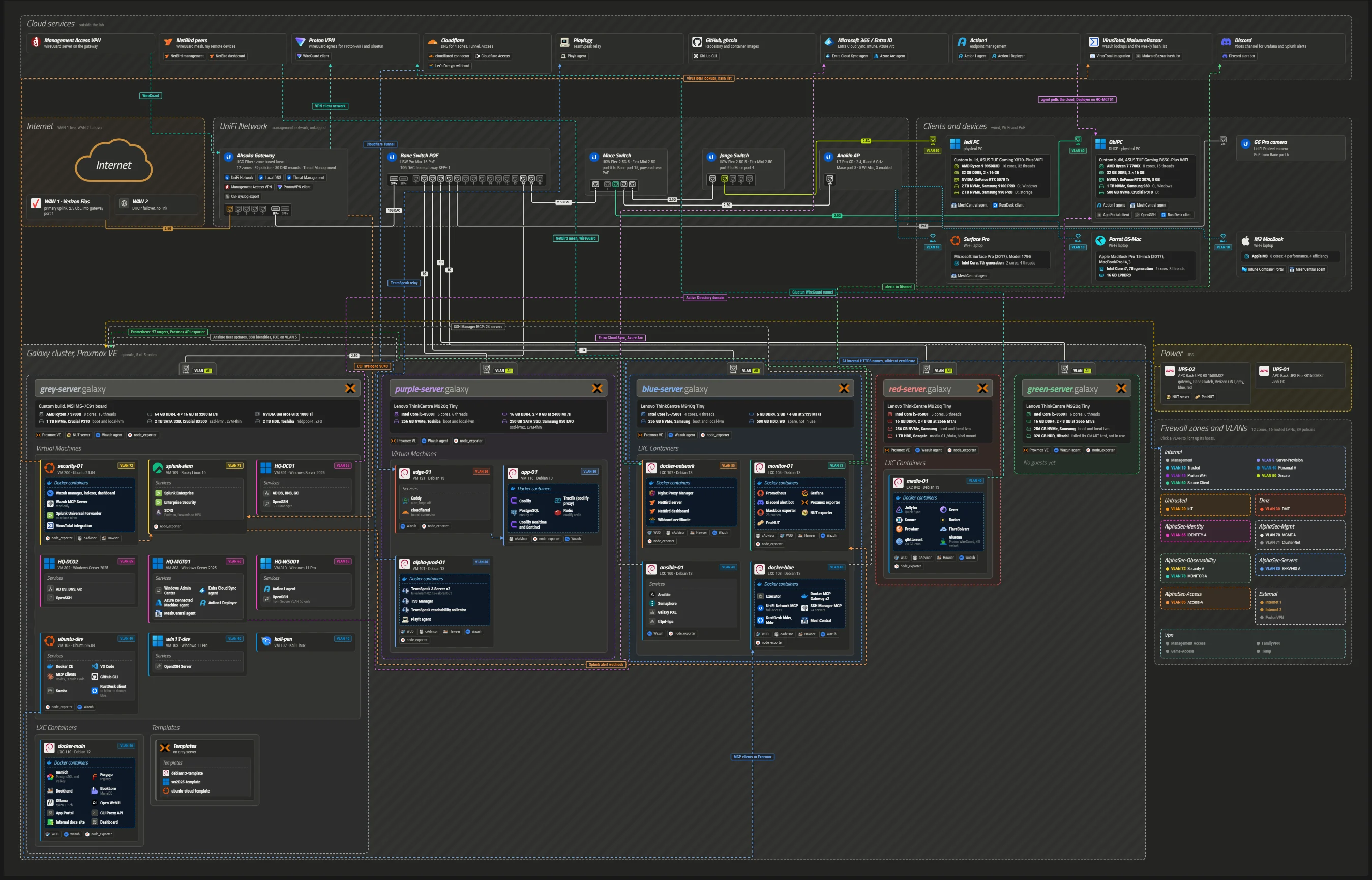Click the Jedi PC Windows logo
The image size is (1372, 880).
(955, 144)
